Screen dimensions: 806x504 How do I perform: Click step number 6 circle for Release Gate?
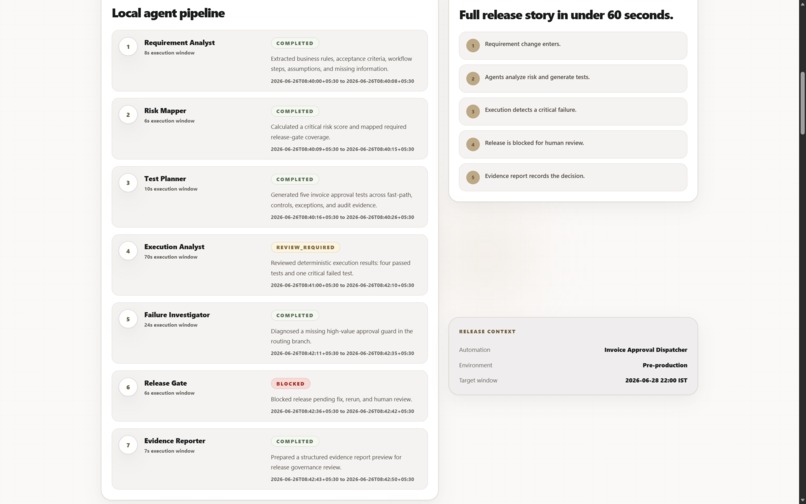128,387
